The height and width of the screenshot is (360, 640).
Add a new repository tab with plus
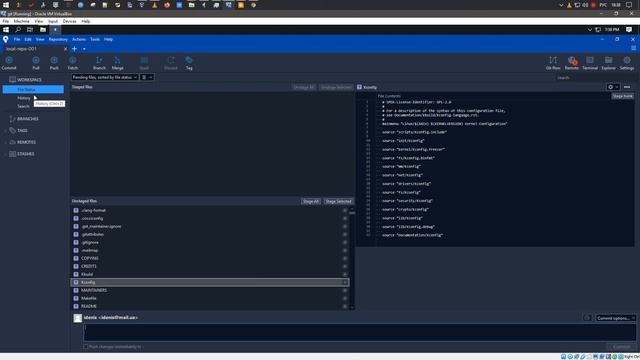pyautogui.click(x=74, y=49)
